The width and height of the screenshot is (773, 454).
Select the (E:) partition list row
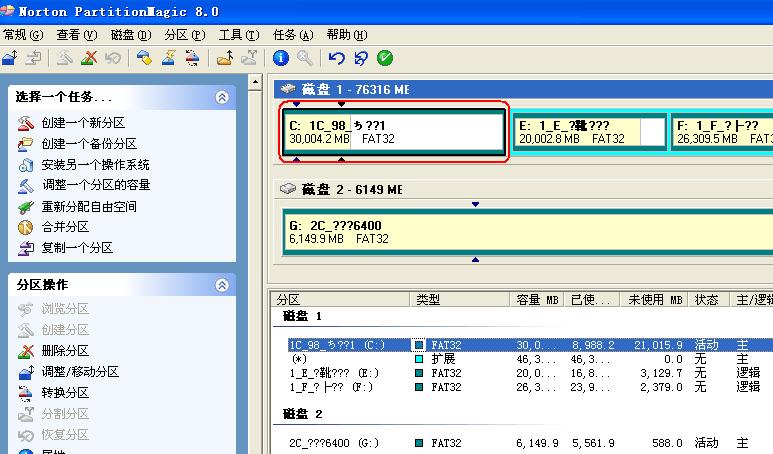coord(530,373)
